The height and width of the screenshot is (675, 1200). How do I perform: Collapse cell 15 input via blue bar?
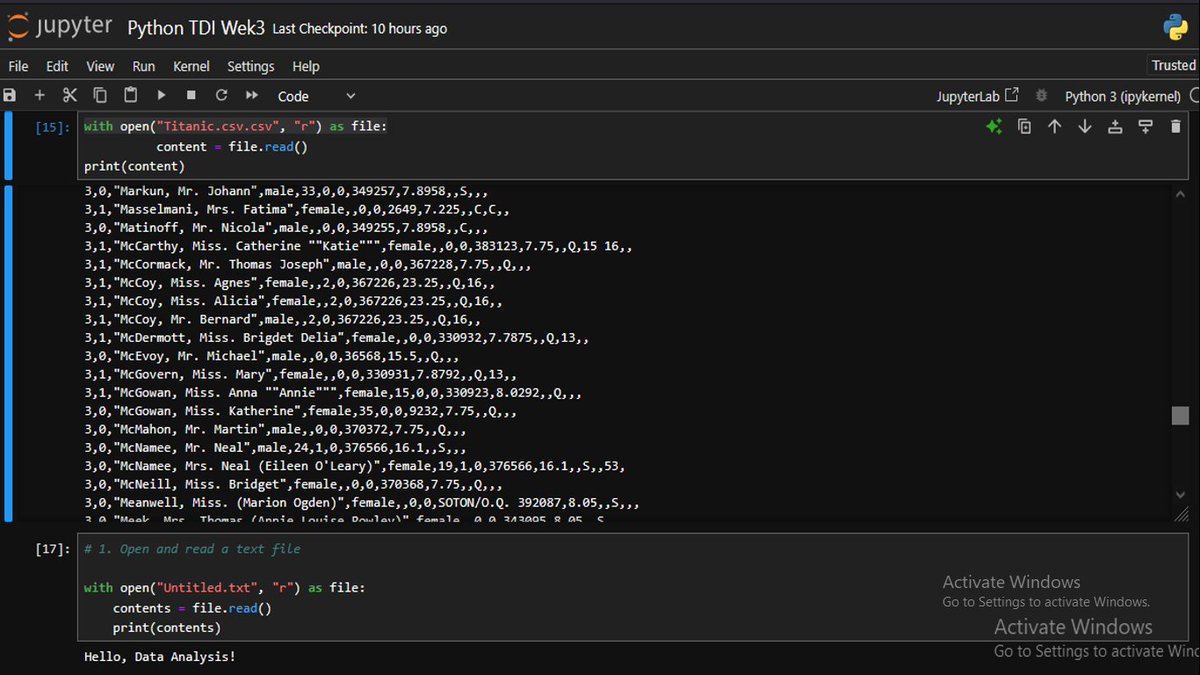coord(8,146)
